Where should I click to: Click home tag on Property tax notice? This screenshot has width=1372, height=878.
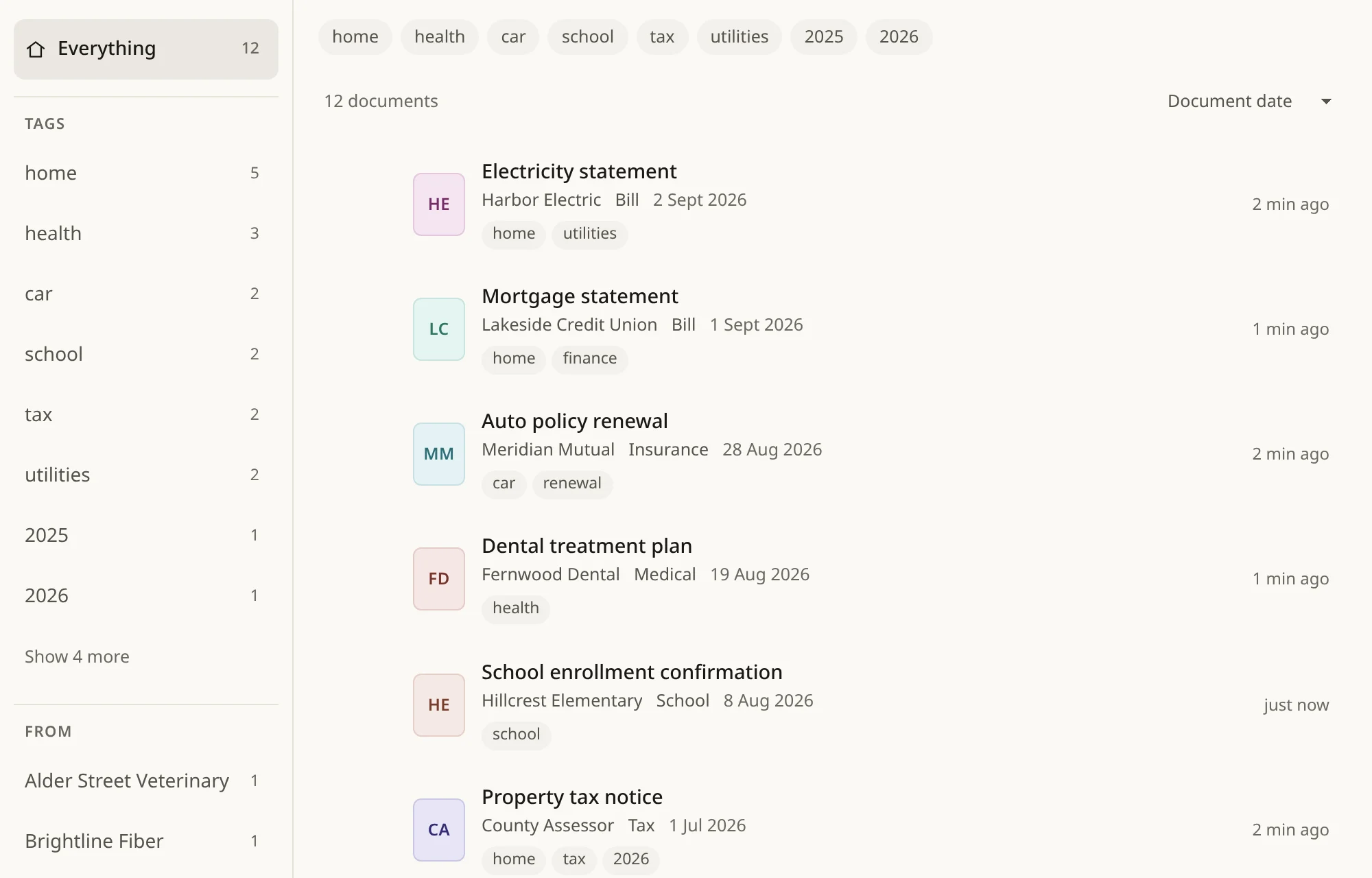click(514, 859)
